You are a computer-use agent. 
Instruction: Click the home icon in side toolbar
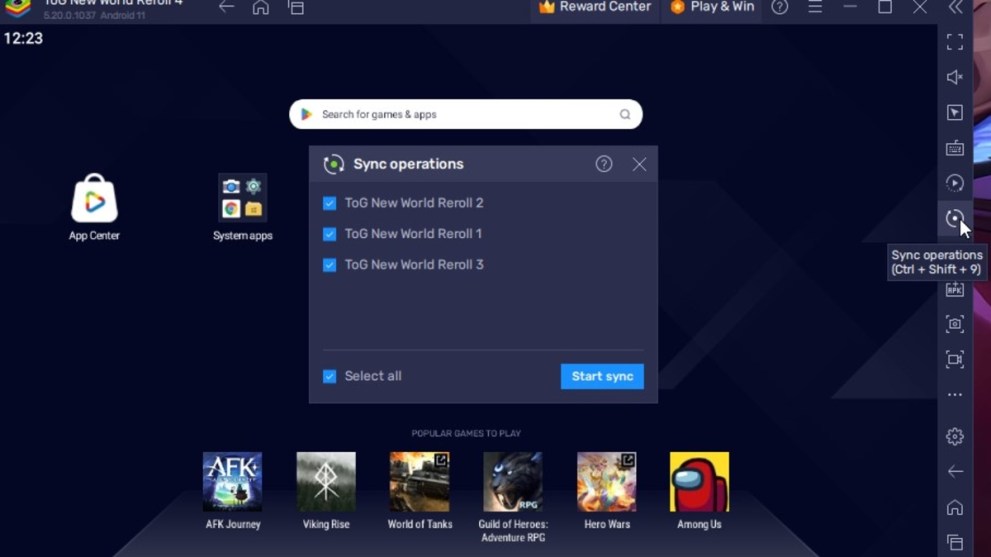click(954, 507)
